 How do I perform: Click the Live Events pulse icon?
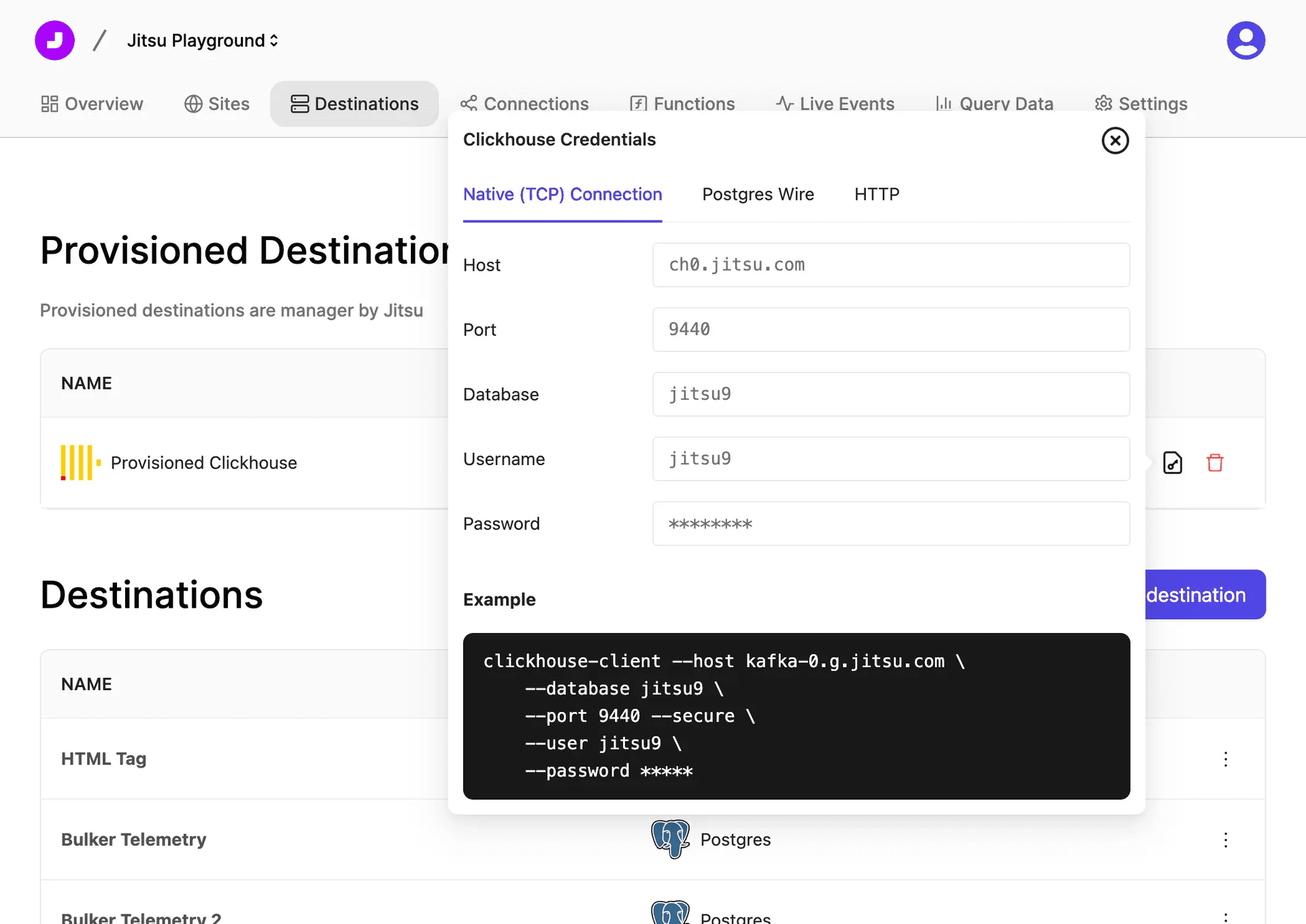[784, 103]
